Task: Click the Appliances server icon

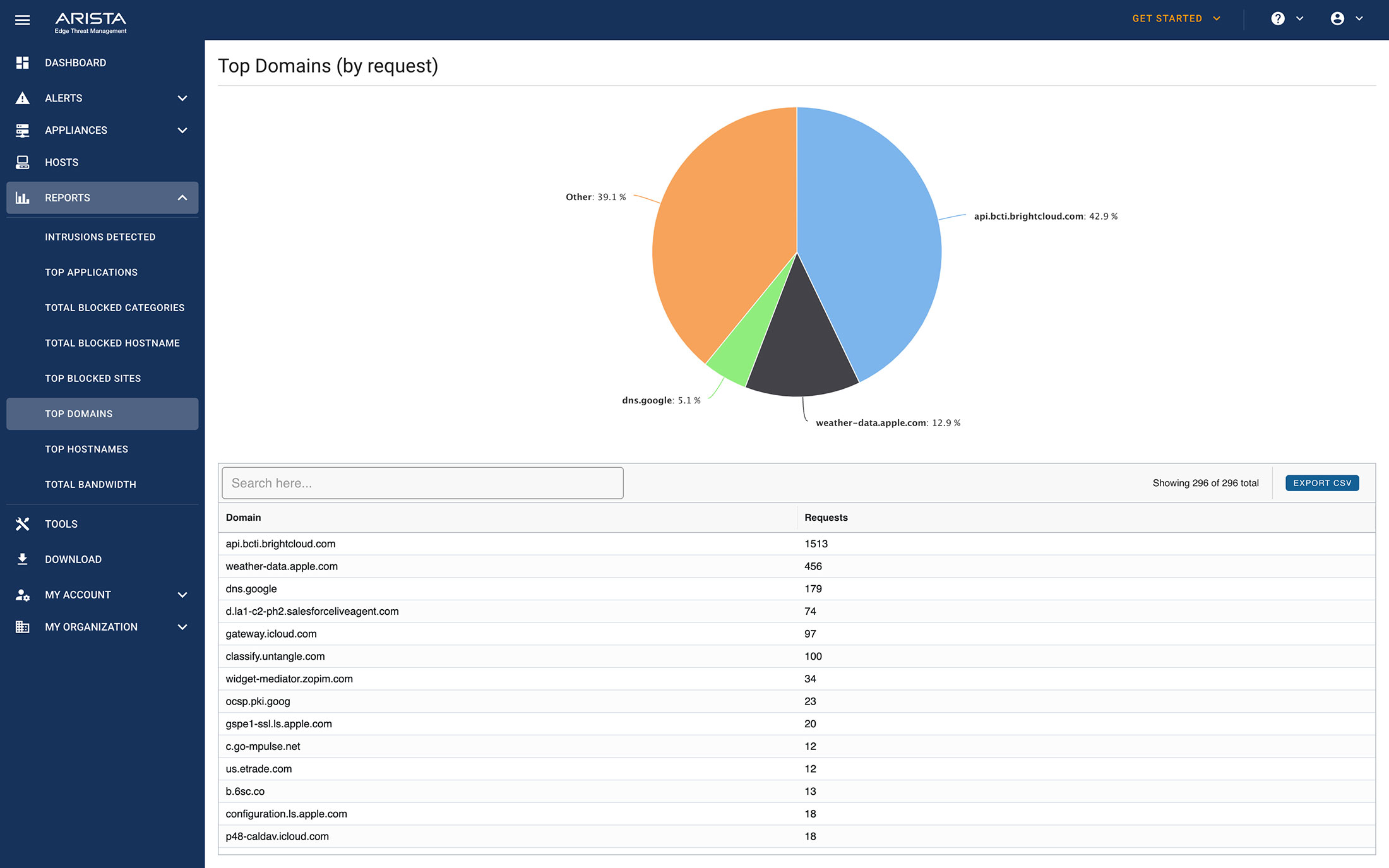Action: point(22,130)
